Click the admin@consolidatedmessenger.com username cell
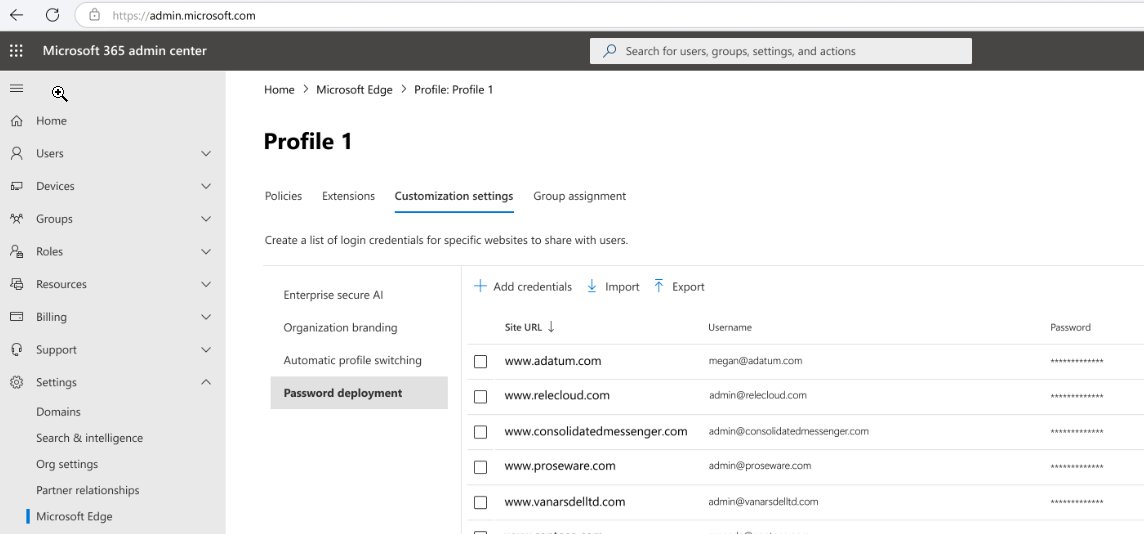Image resolution: width=1144 pixels, height=534 pixels. (x=789, y=431)
